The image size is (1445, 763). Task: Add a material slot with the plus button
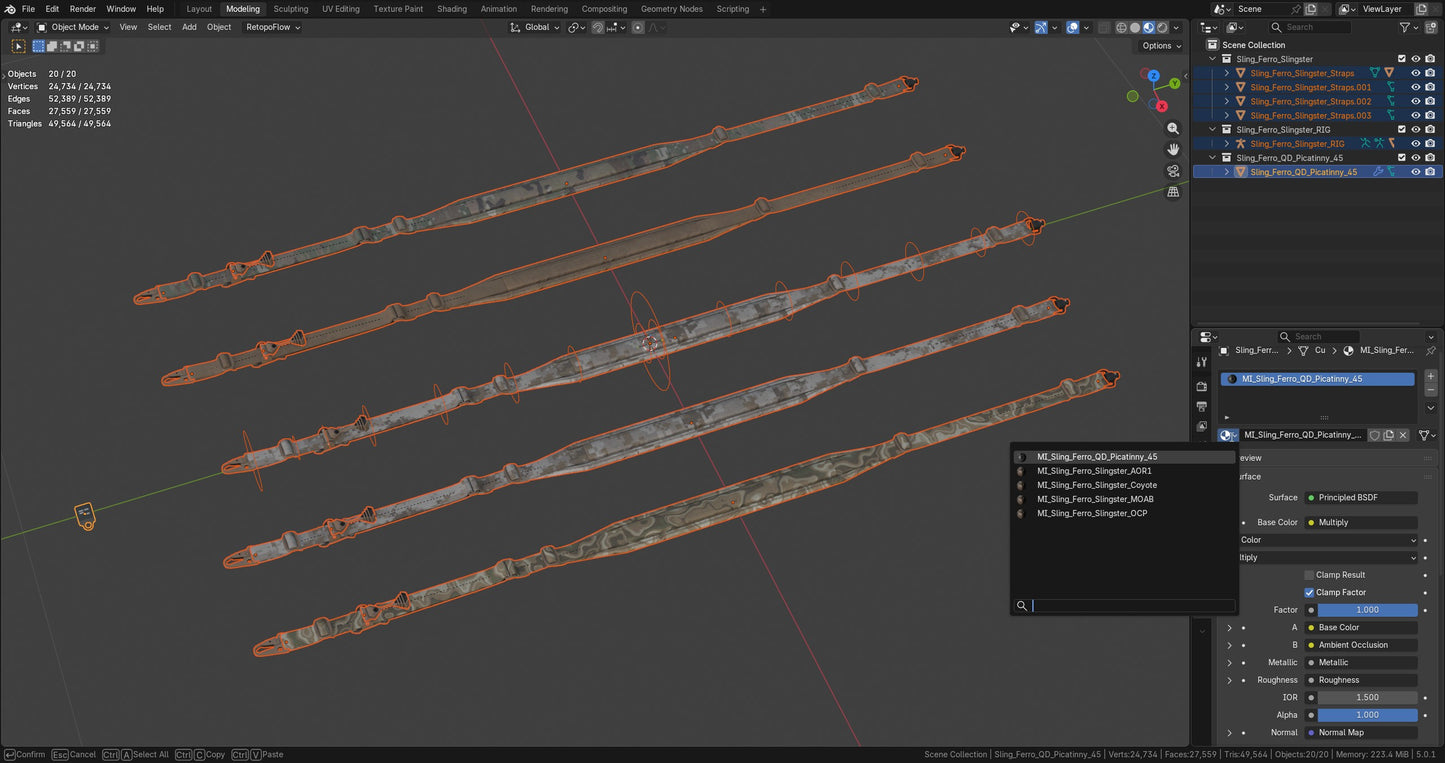tap(1431, 377)
